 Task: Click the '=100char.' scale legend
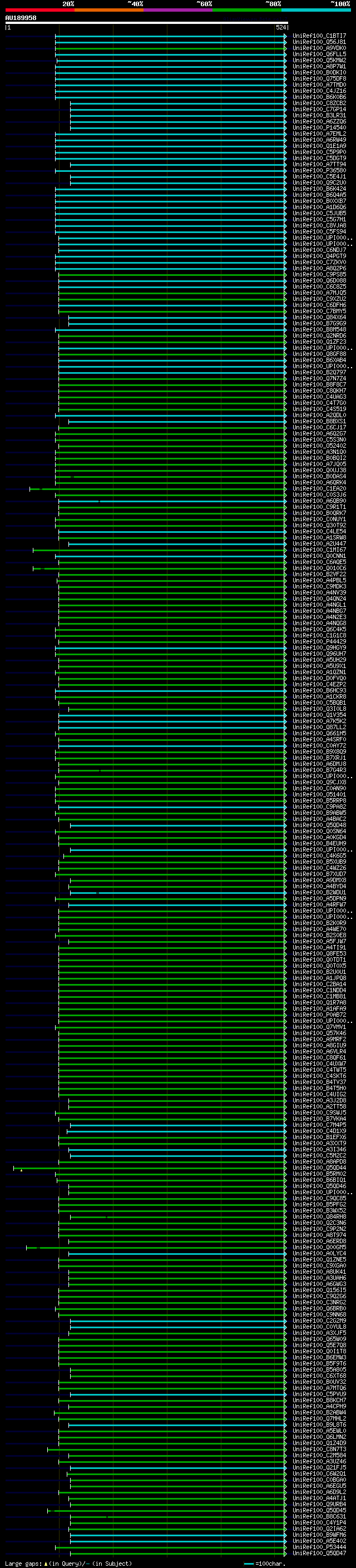click(265, 1564)
